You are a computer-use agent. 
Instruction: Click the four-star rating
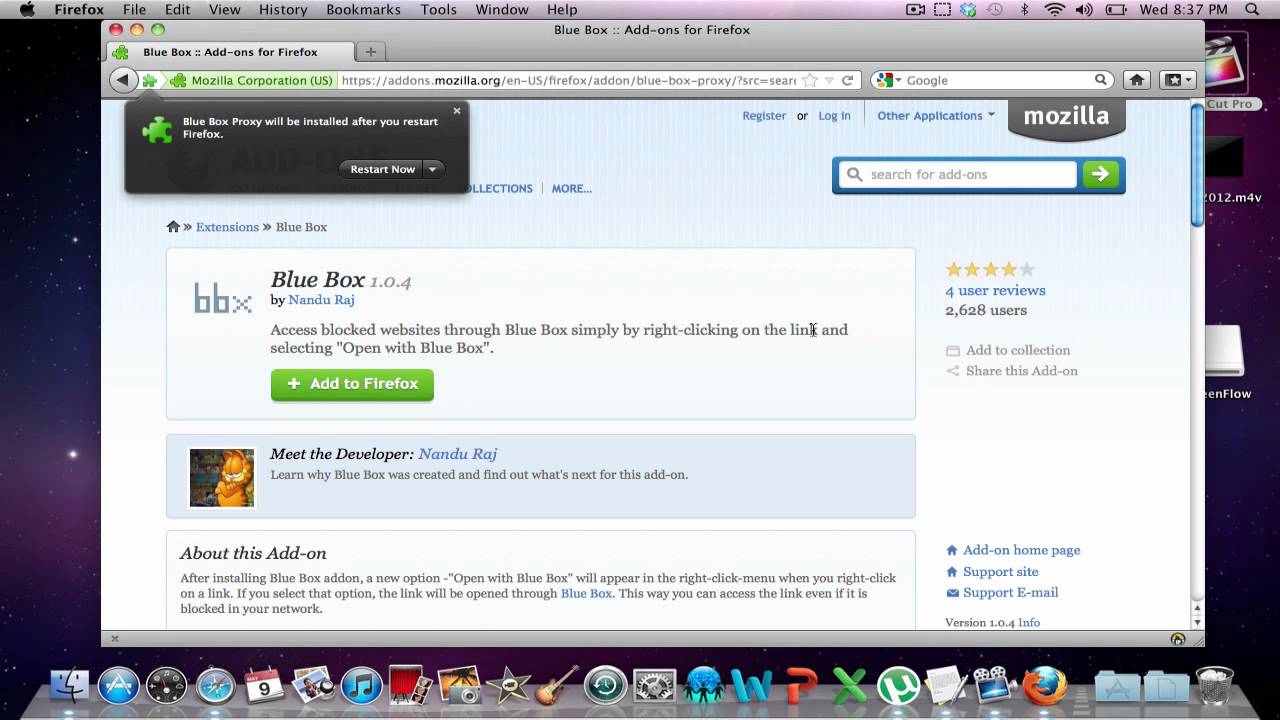(x=989, y=269)
